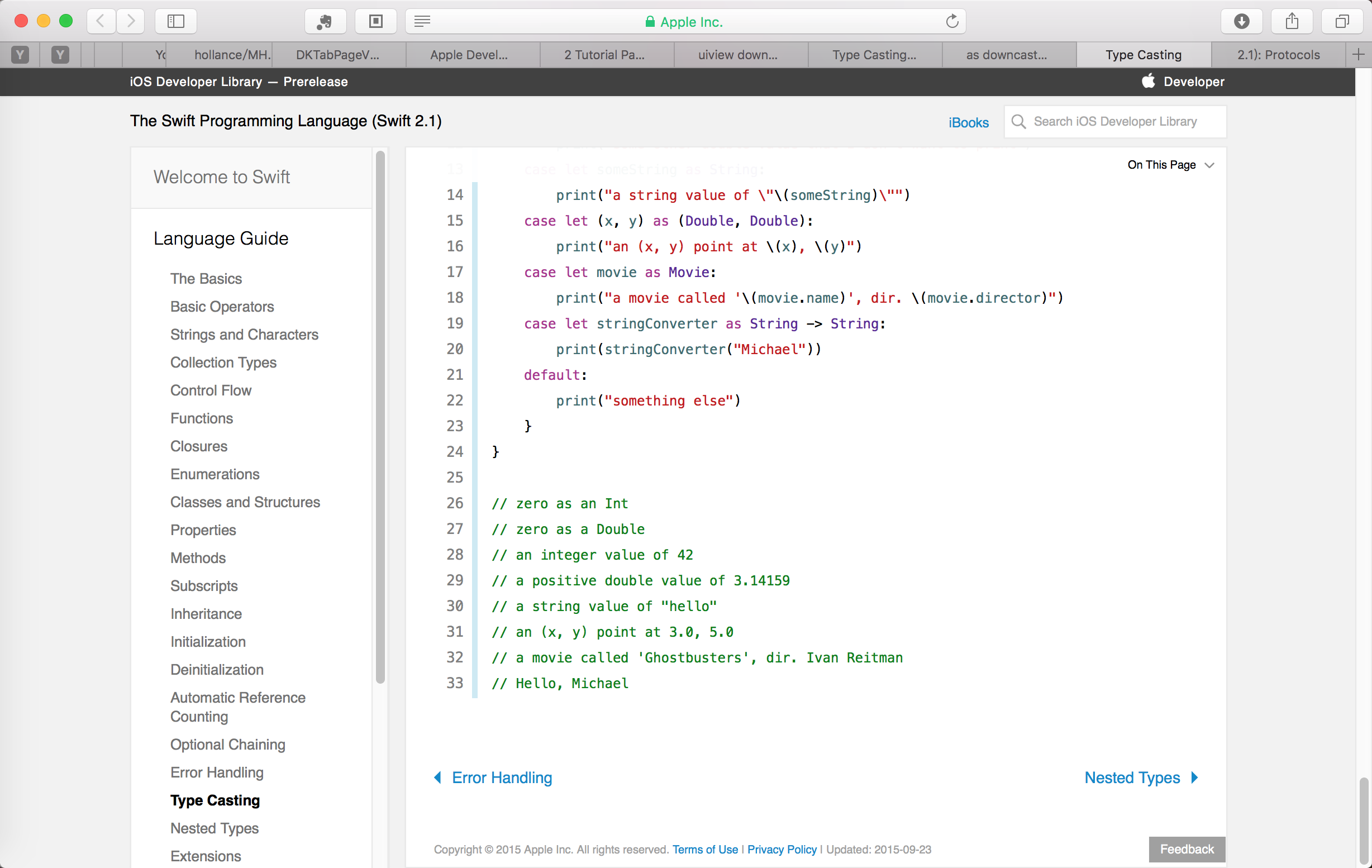Click the Feedback button
The width and height of the screenshot is (1372, 868).
tap(1187, 849)
